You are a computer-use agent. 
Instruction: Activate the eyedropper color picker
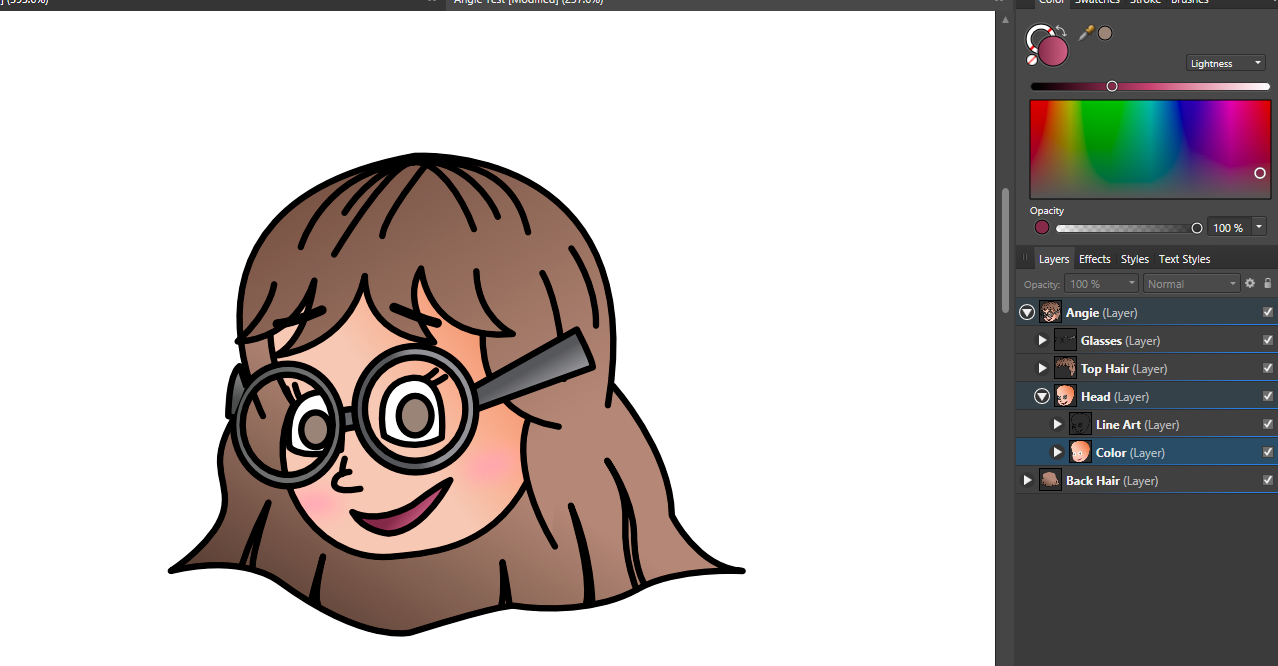(x=1086, y=33)
